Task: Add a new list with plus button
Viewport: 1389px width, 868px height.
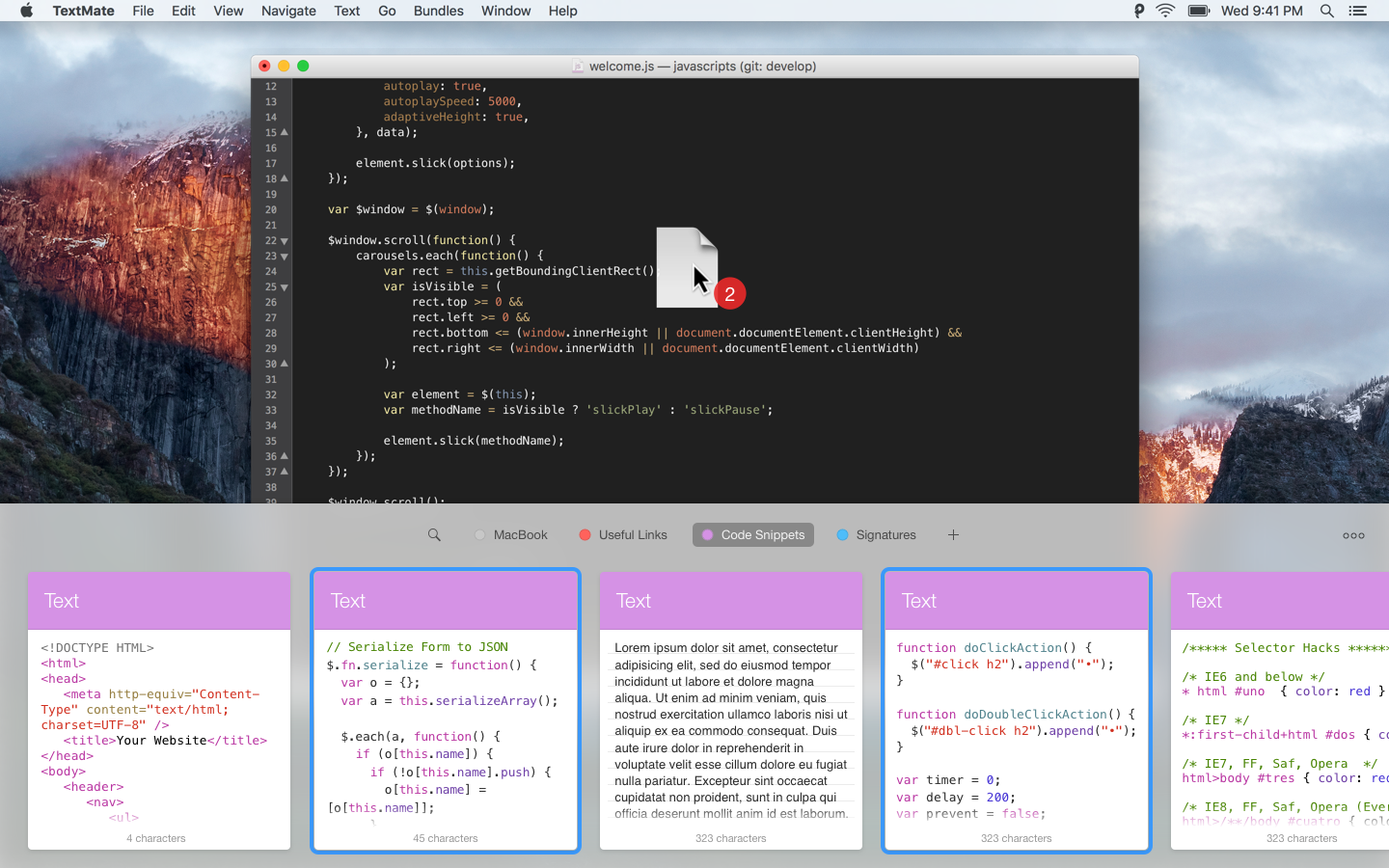Action: pyautogui.click(x=953, y=534)
